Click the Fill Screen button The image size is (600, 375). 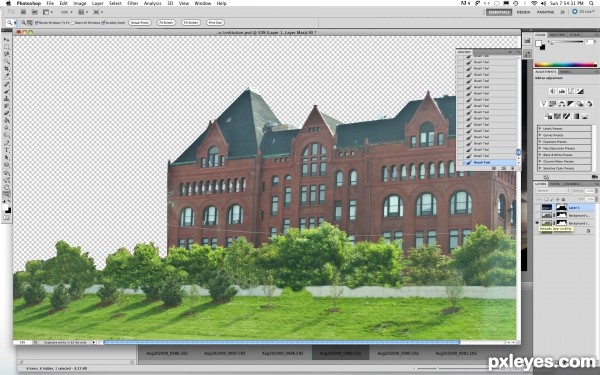pyautogui.click(x=191, y=23)
